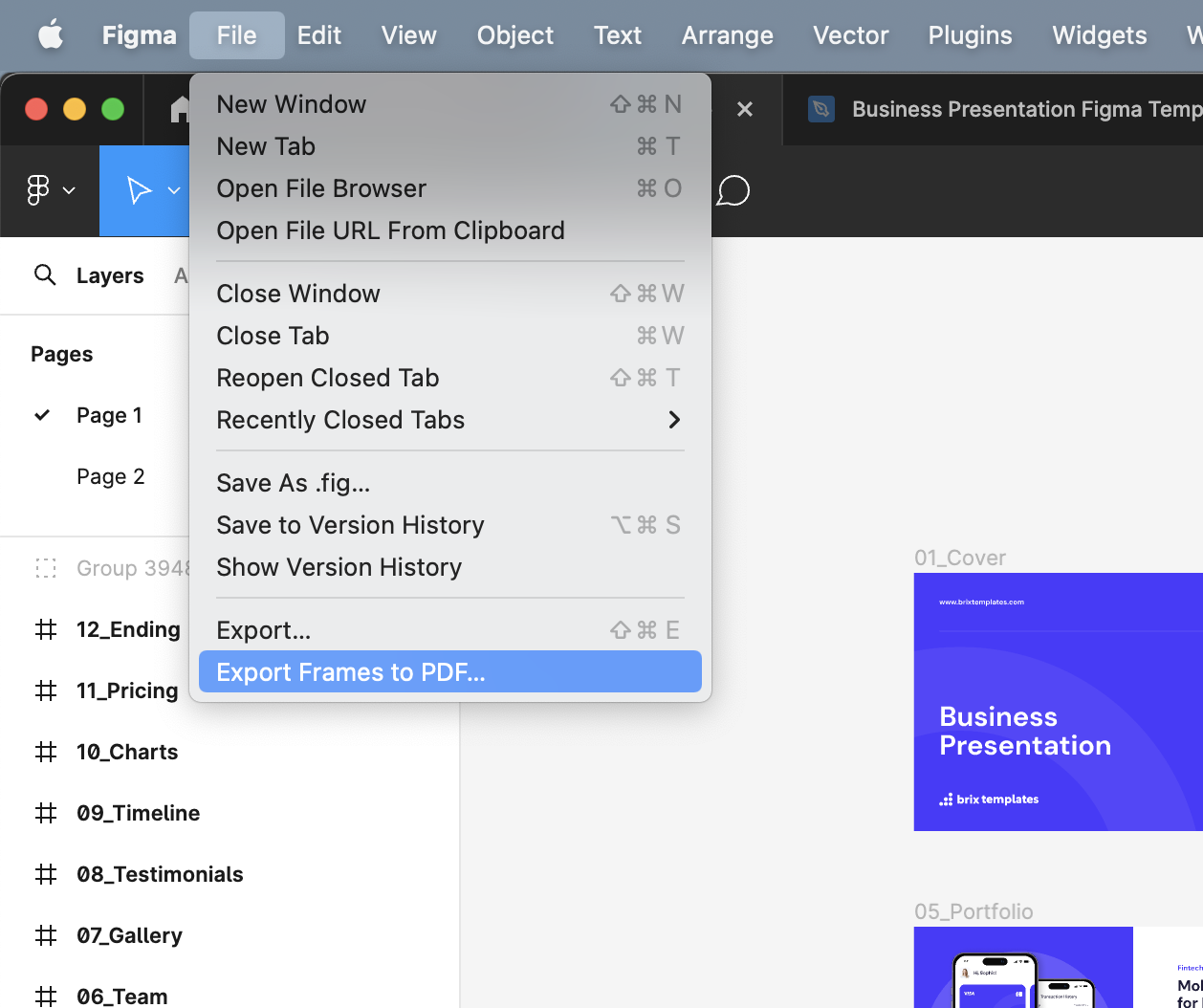This screenshot has height=1008, width=1203.
Task: Open the Plugins menu
Action: point(971,35)
